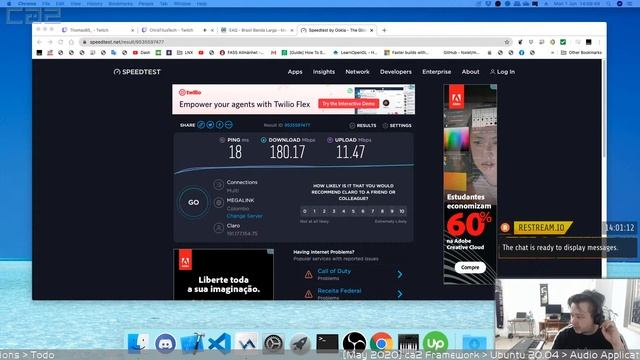The height and width of the screenshot is (360, 640).
Task: Rate recommendation score 5
Action: pos(353,211)
